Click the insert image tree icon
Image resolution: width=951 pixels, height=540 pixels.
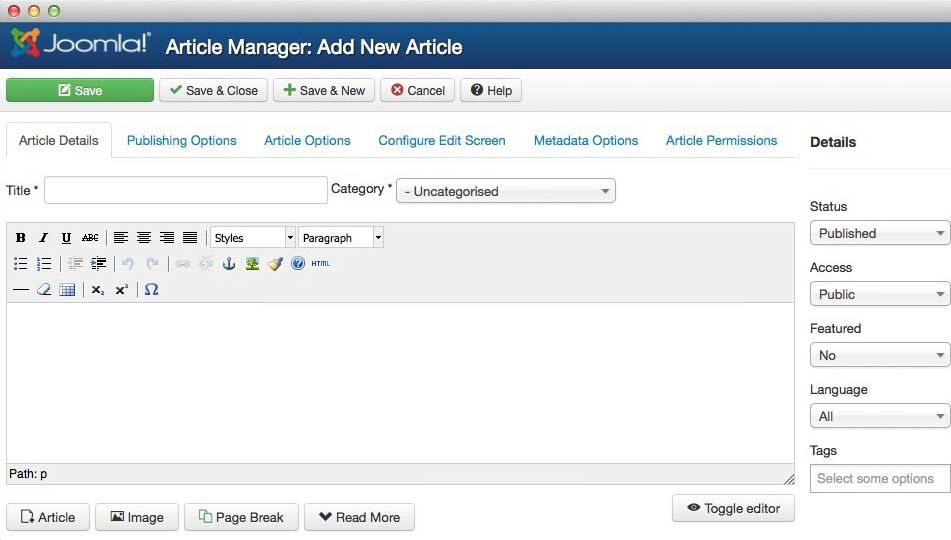click(252, 264)
